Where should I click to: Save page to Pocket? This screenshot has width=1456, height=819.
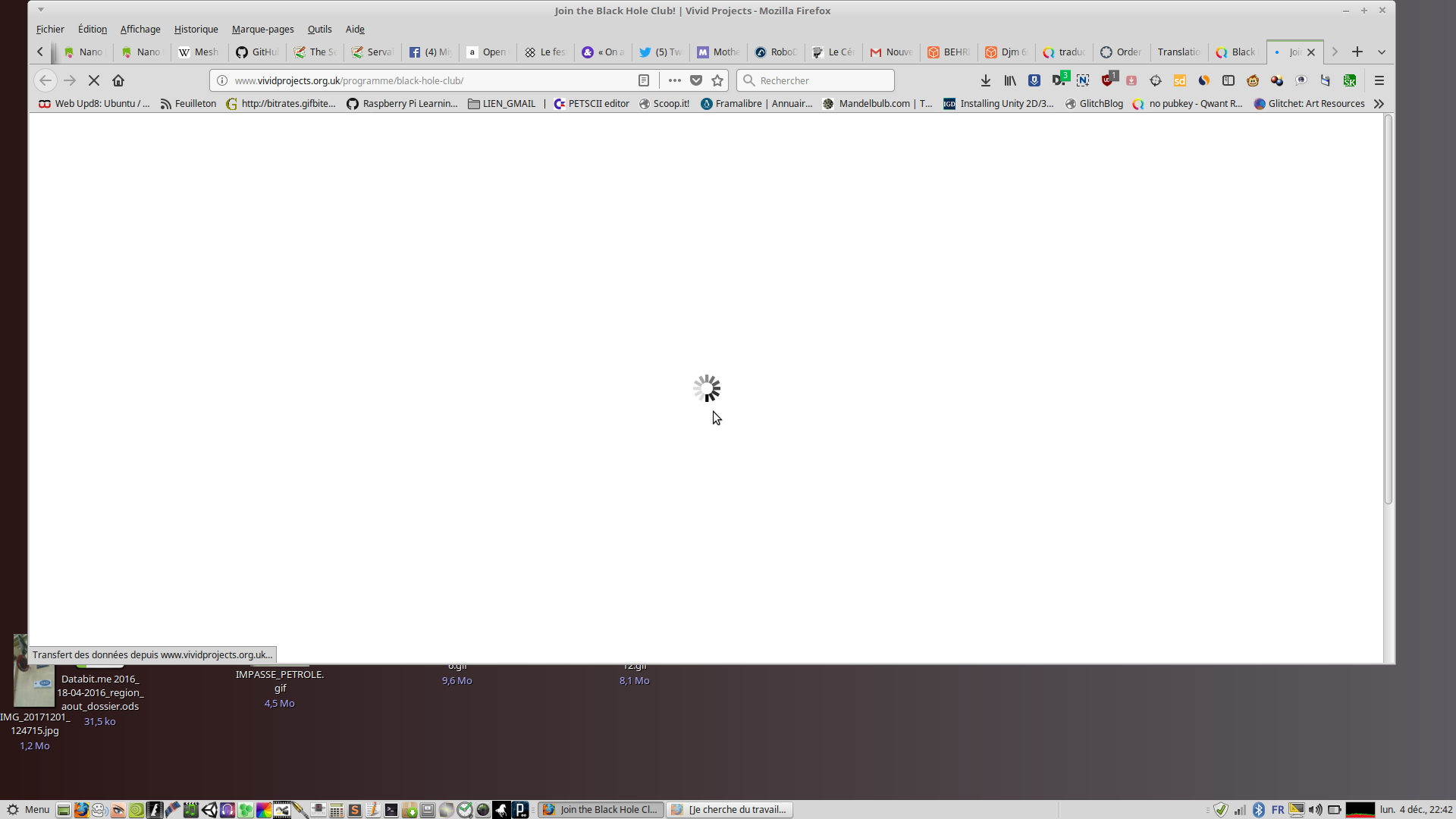696,80
